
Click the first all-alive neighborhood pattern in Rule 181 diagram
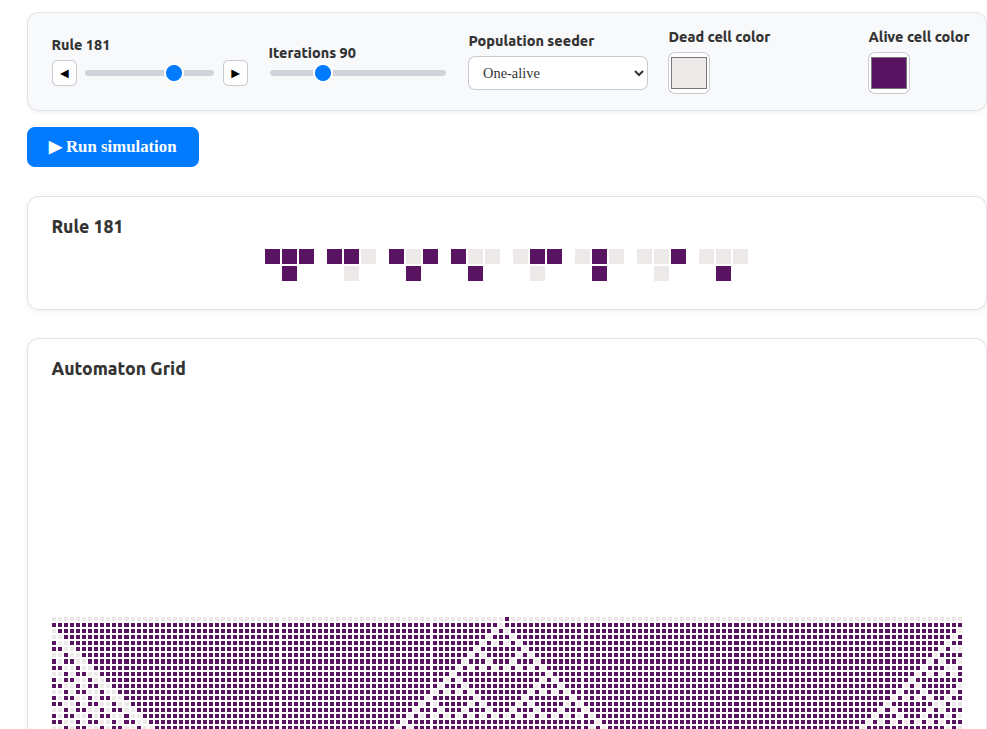(288, 256)
